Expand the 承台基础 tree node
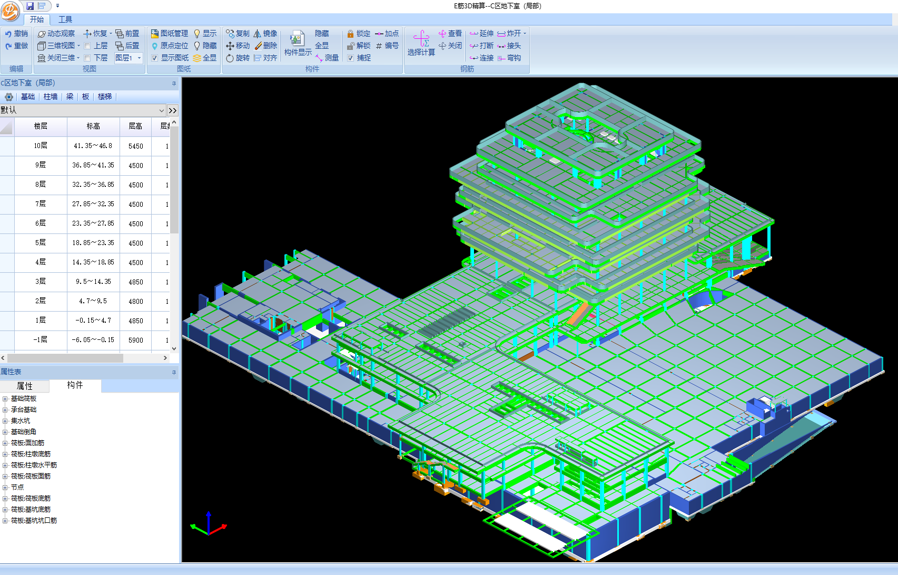 tap(5, 410)
